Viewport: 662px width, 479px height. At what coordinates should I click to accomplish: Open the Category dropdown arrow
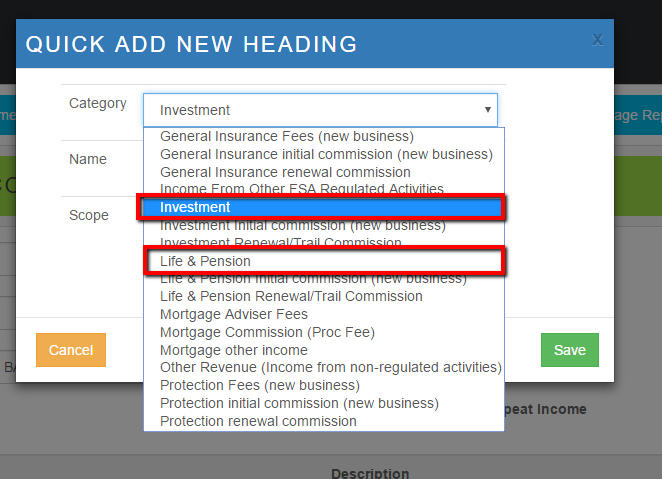pos(487,110)
